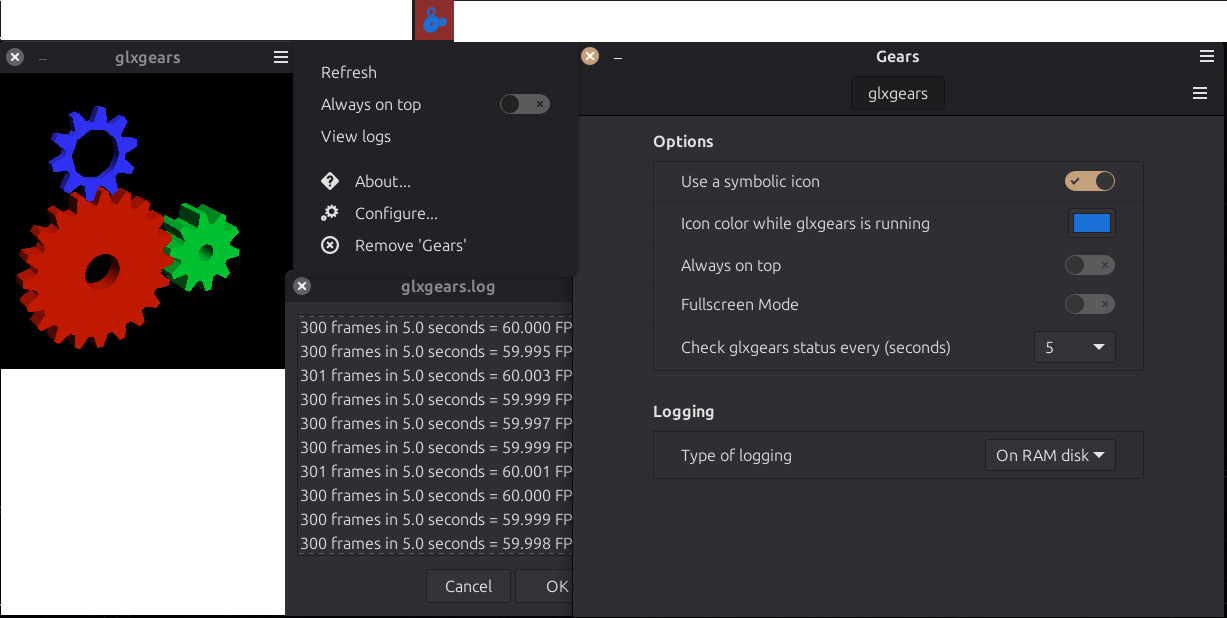Screen dimensions: 1227x618
Task: Select Refresh from the menu
Action: point(349,72)
